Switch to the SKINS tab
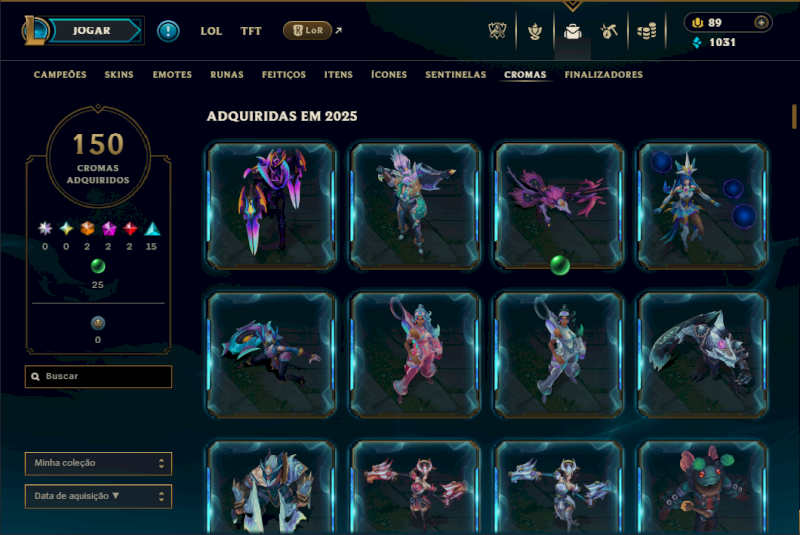Screen dimensions: 800x535 119,75
